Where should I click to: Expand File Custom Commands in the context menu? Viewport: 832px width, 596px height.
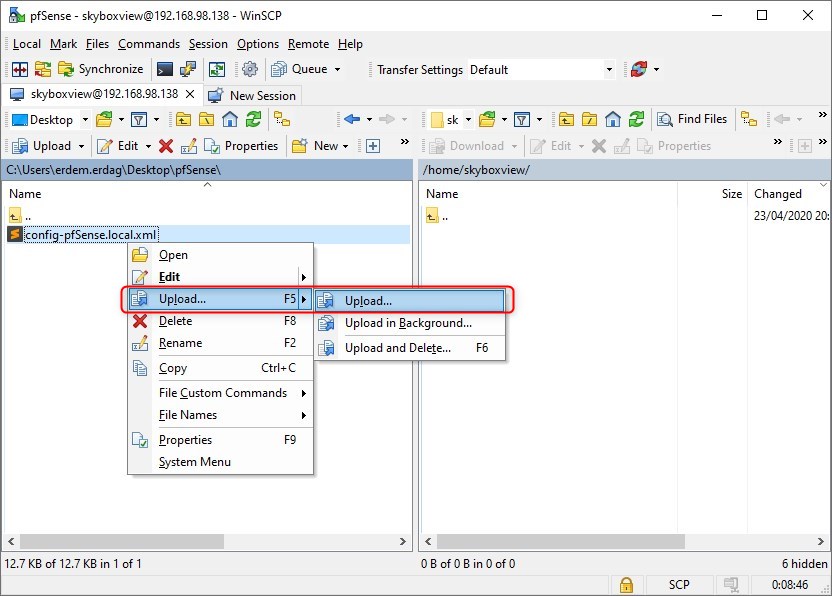220,393
